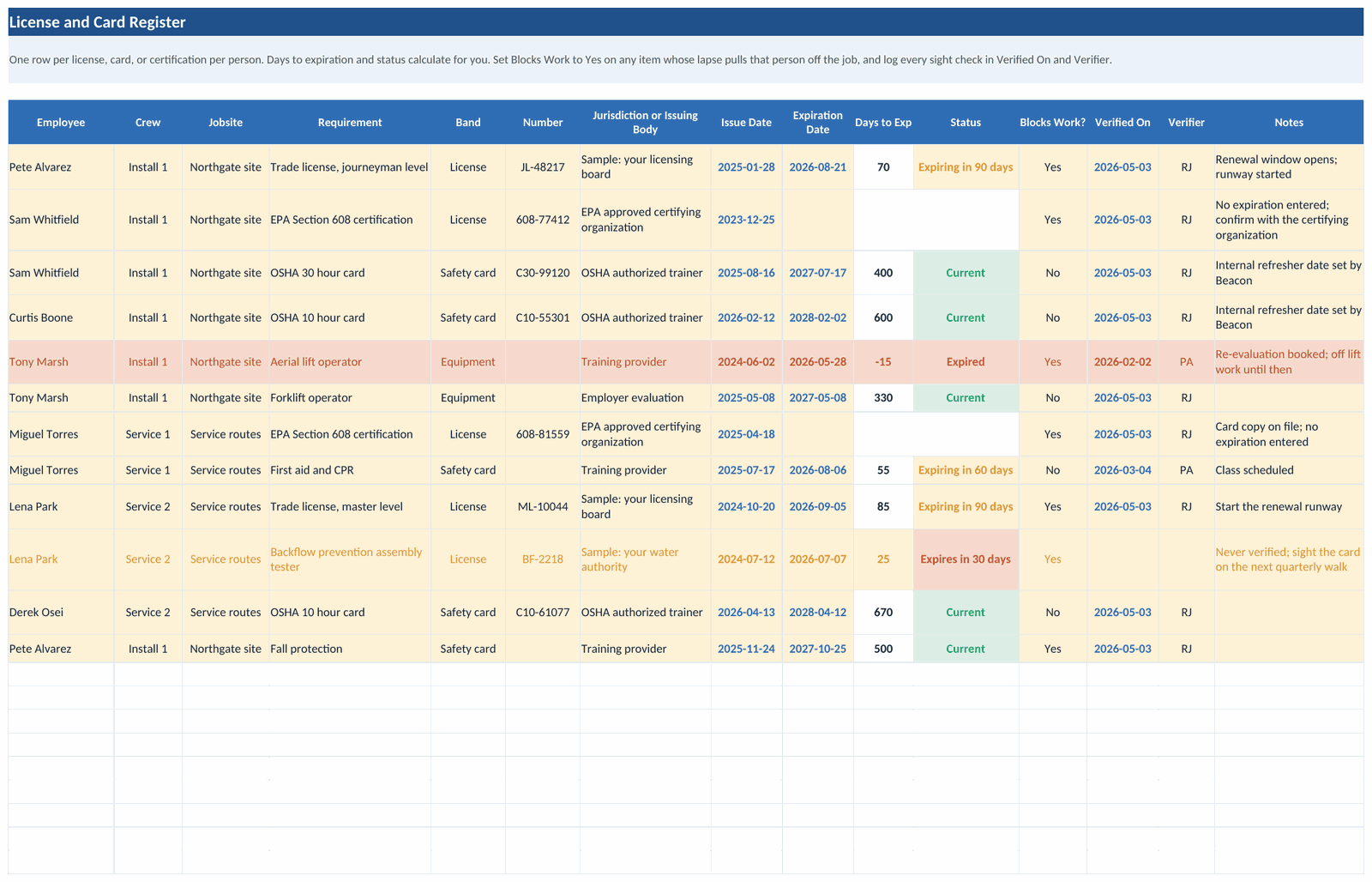Screen dimensions: 1372x882
Task: Select the Days to Exp value 330
Action: [x=883, y=398]
